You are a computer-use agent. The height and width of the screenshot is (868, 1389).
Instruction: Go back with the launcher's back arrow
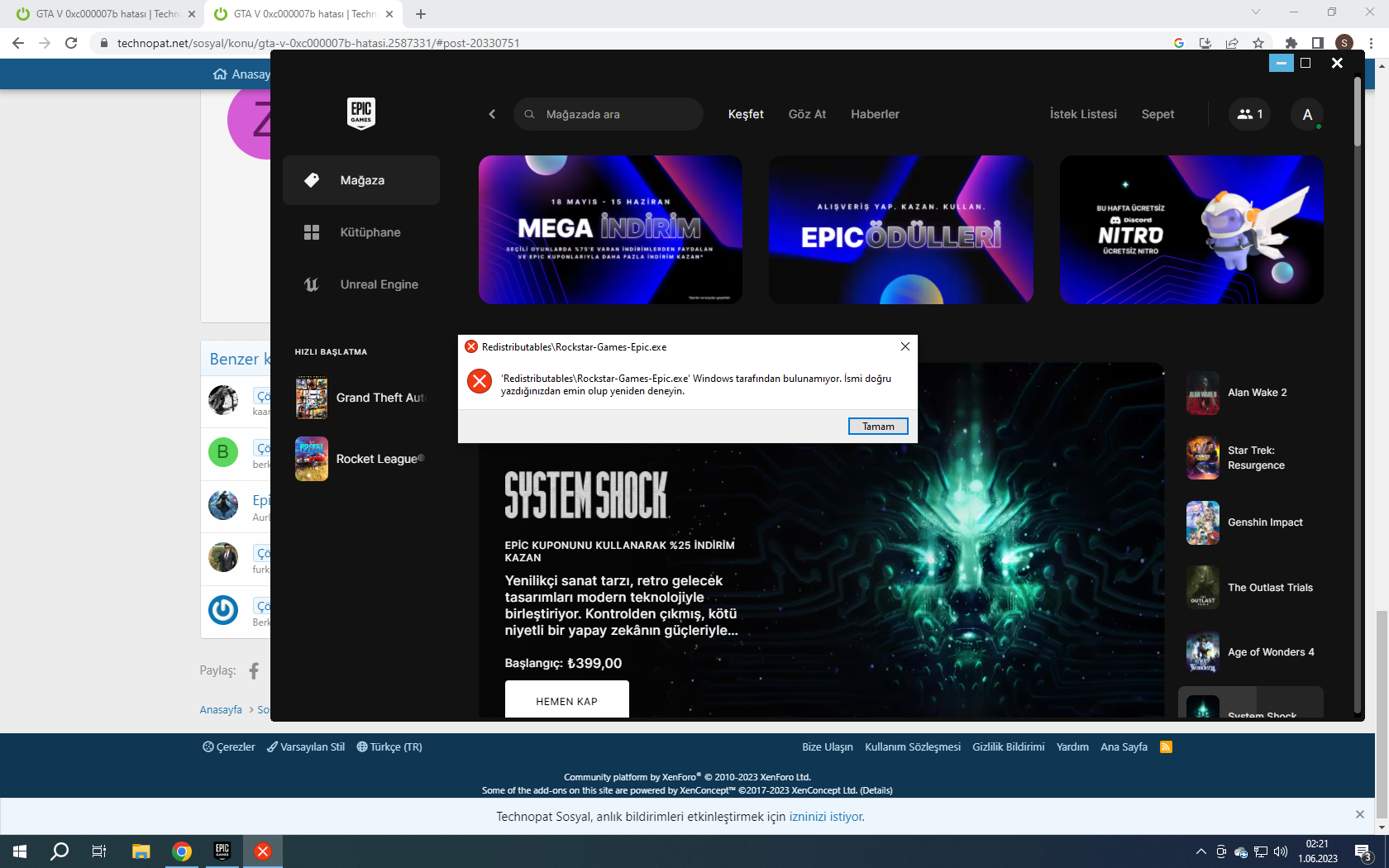[492, 114]
